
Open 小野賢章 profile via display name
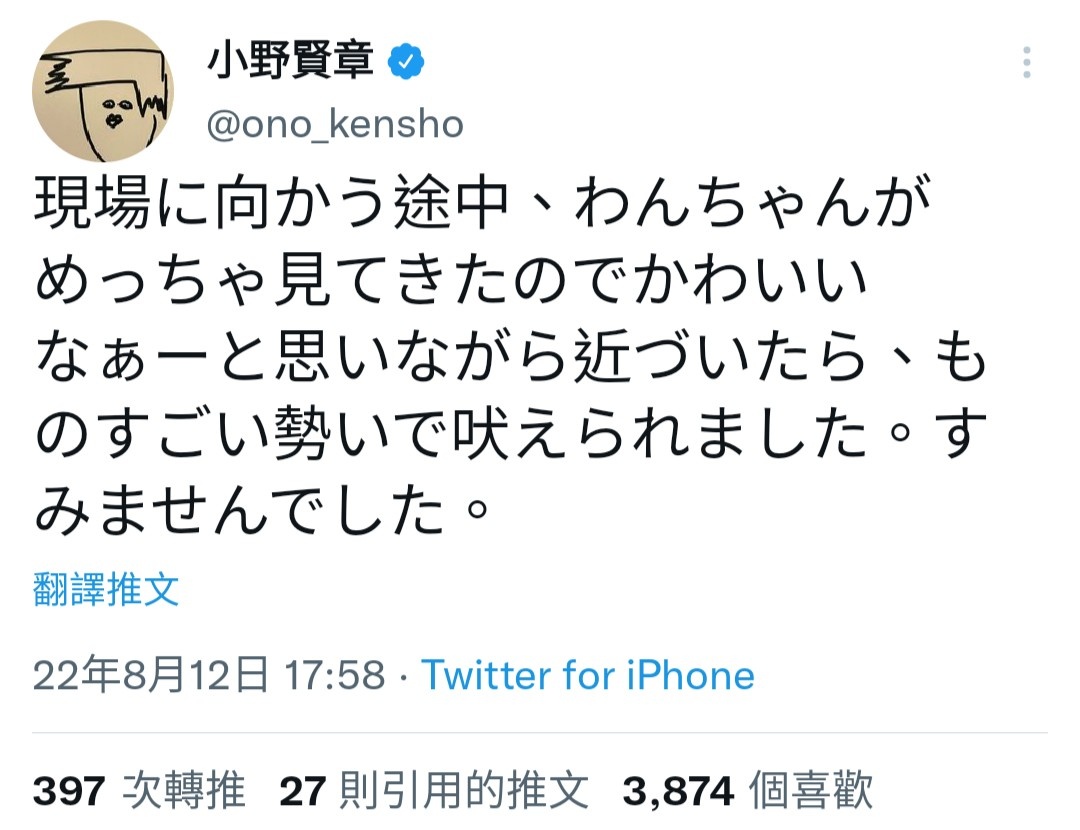click(x=291, y=61)
